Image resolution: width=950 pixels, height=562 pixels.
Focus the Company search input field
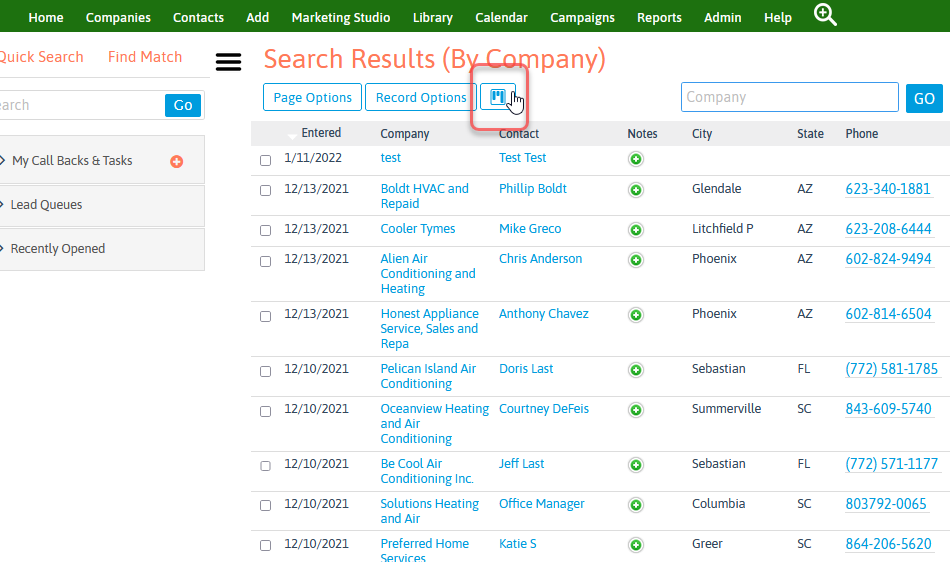[x=789, y=98]
